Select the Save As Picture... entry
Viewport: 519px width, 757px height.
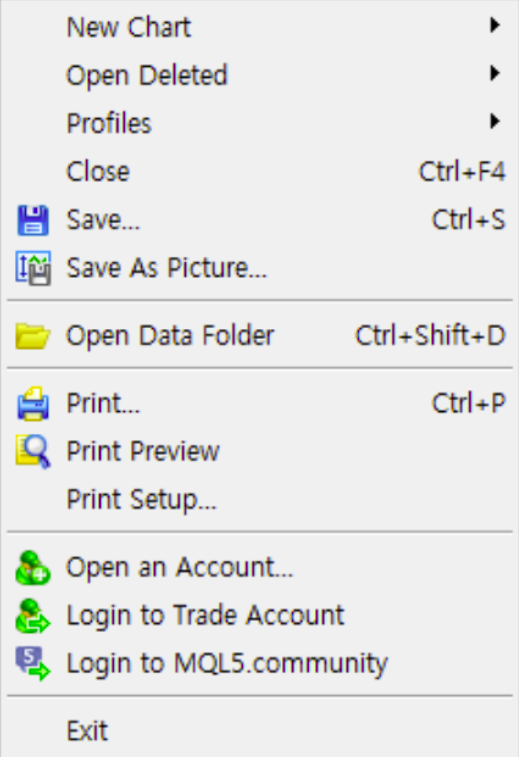[260, 268]
